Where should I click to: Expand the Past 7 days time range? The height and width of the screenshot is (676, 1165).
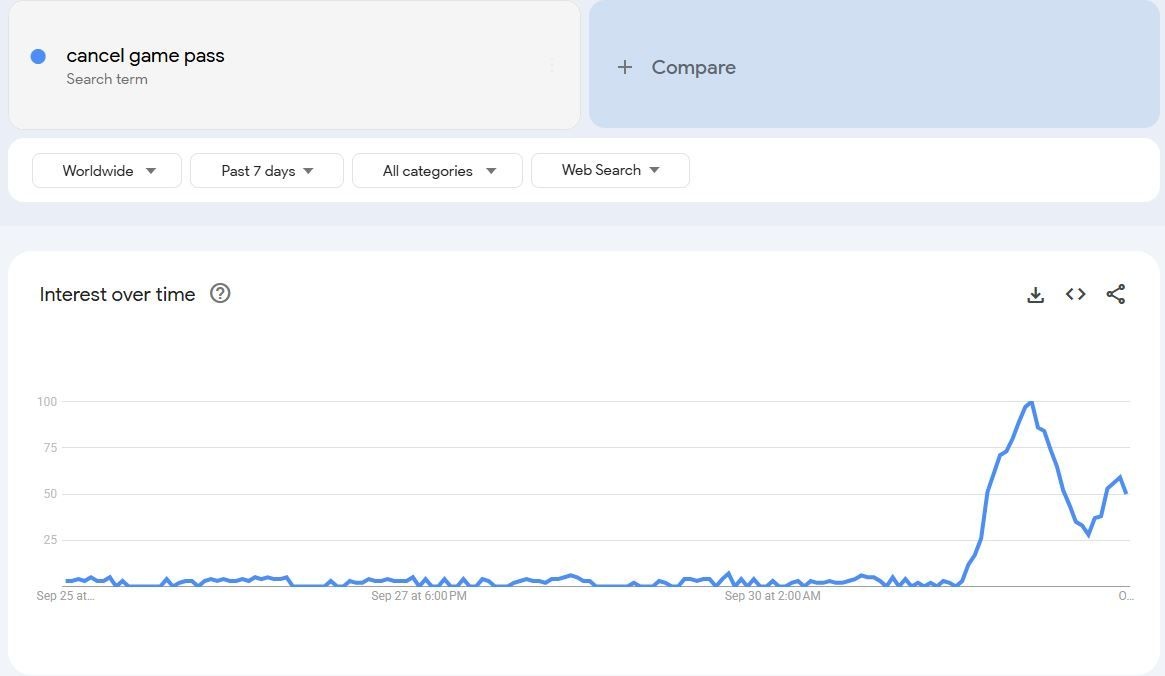[x=267, y=170]
